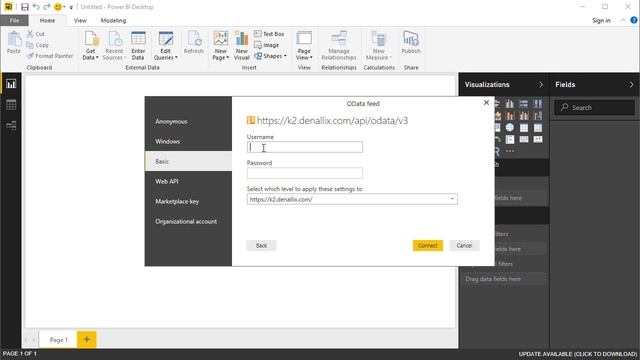The width and height of the screenshot is (640, 360).
Task: Click the blue Help question mark icon
Action: 634,20
